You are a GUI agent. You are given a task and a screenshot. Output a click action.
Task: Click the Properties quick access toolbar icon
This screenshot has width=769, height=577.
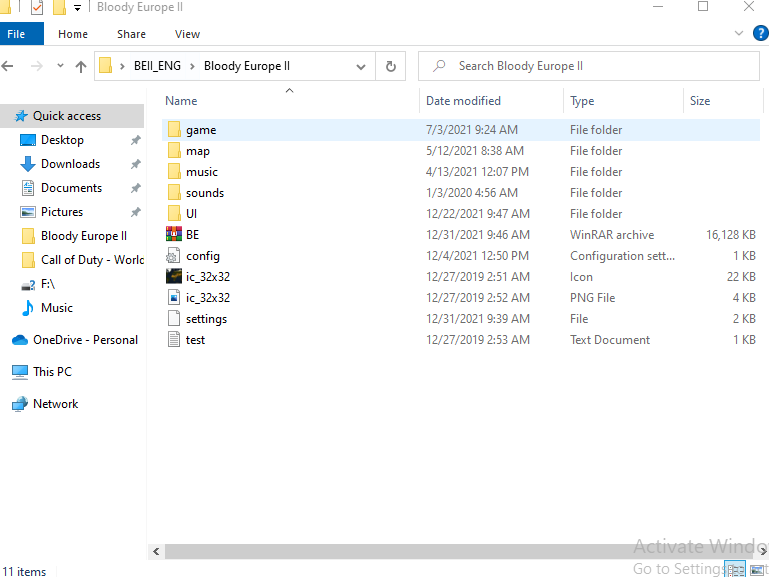[37, 8]
